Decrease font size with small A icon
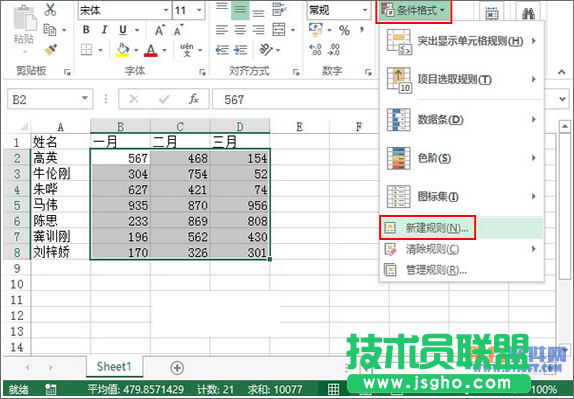This screenshot has width=574, height=399. 179,30
